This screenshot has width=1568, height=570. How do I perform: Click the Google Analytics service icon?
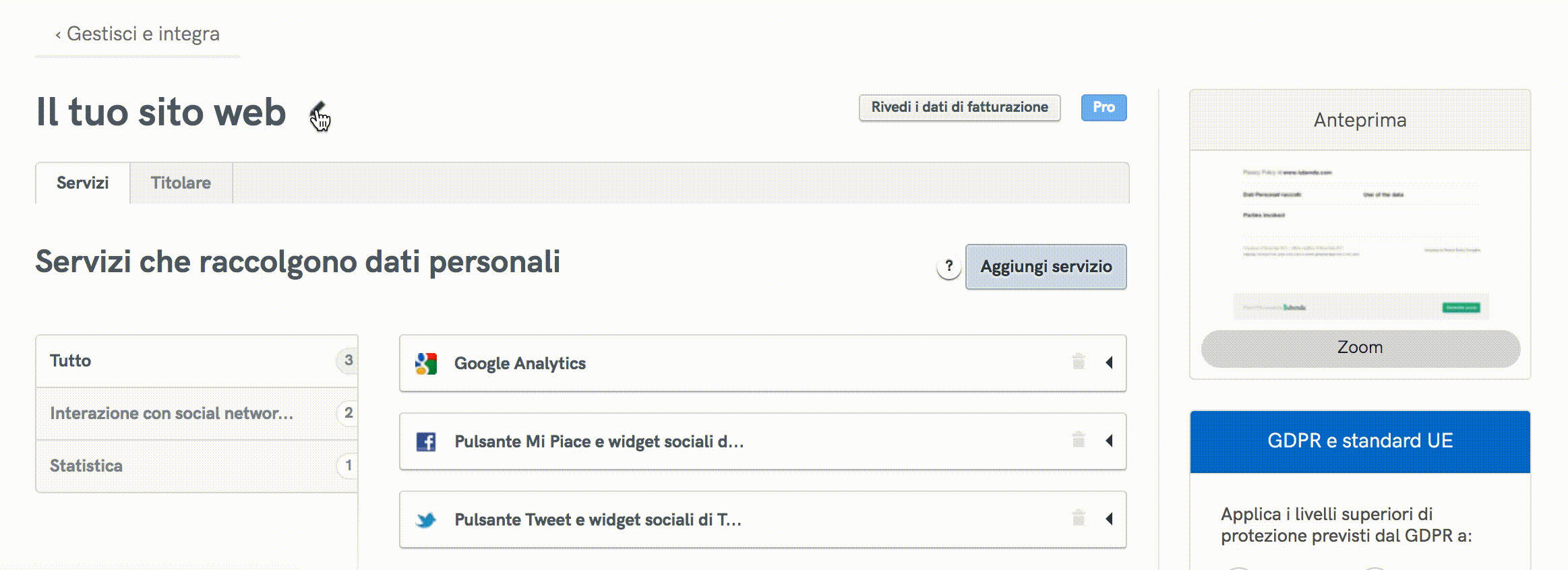(427, 363)
